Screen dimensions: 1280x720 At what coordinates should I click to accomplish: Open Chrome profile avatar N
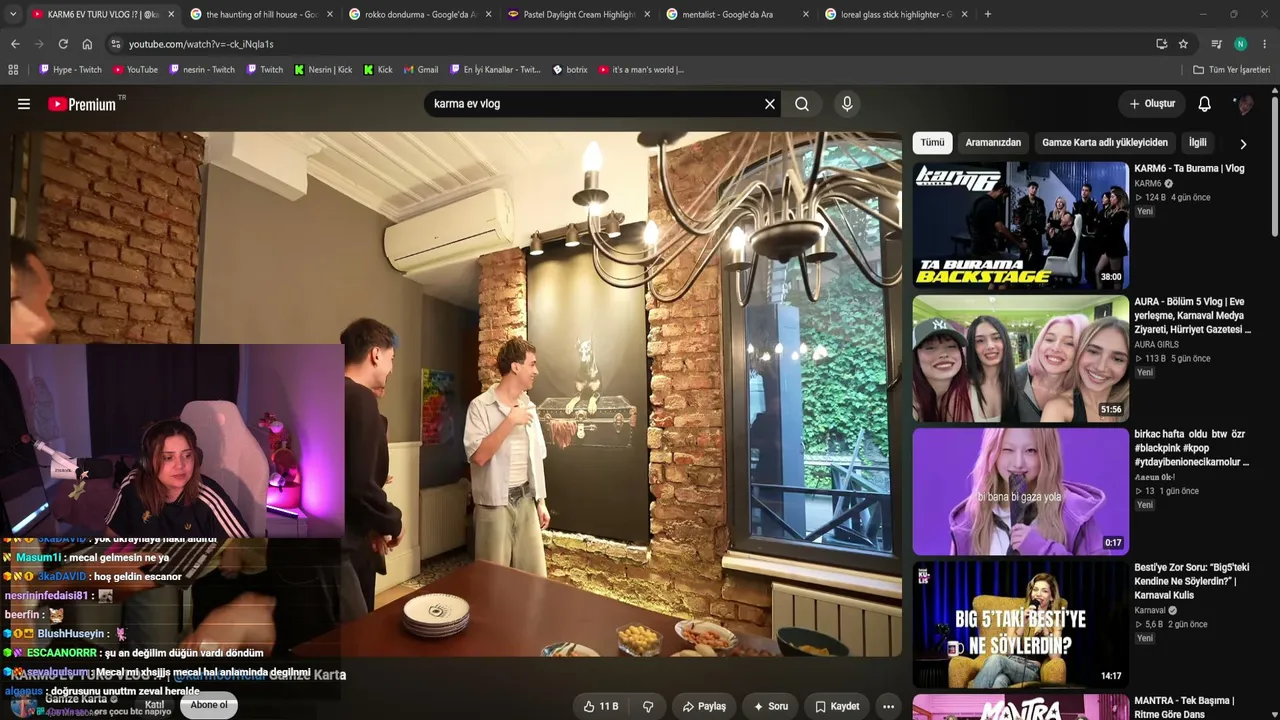(1241, 44)
